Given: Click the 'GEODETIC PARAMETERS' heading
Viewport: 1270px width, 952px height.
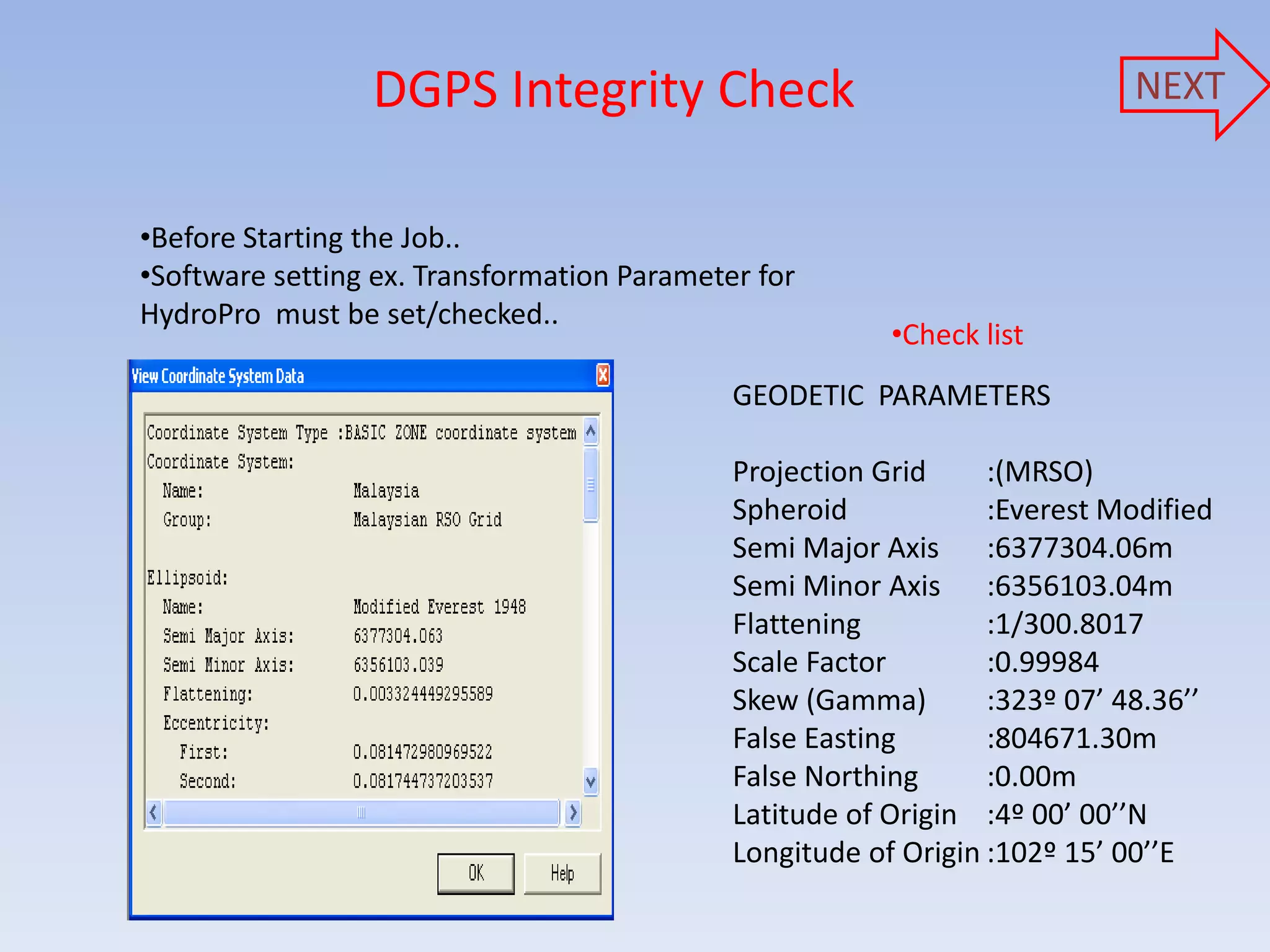Looking at the screenshot, I should [891, 395].
